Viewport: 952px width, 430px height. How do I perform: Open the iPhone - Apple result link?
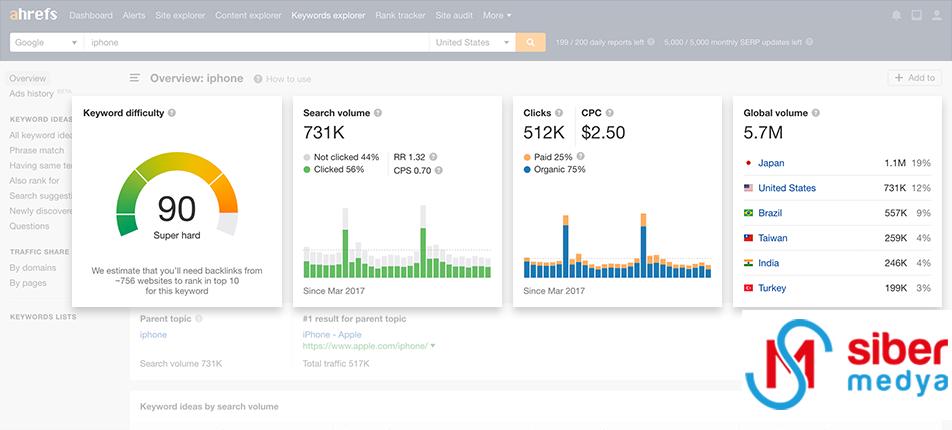(332, 335)
